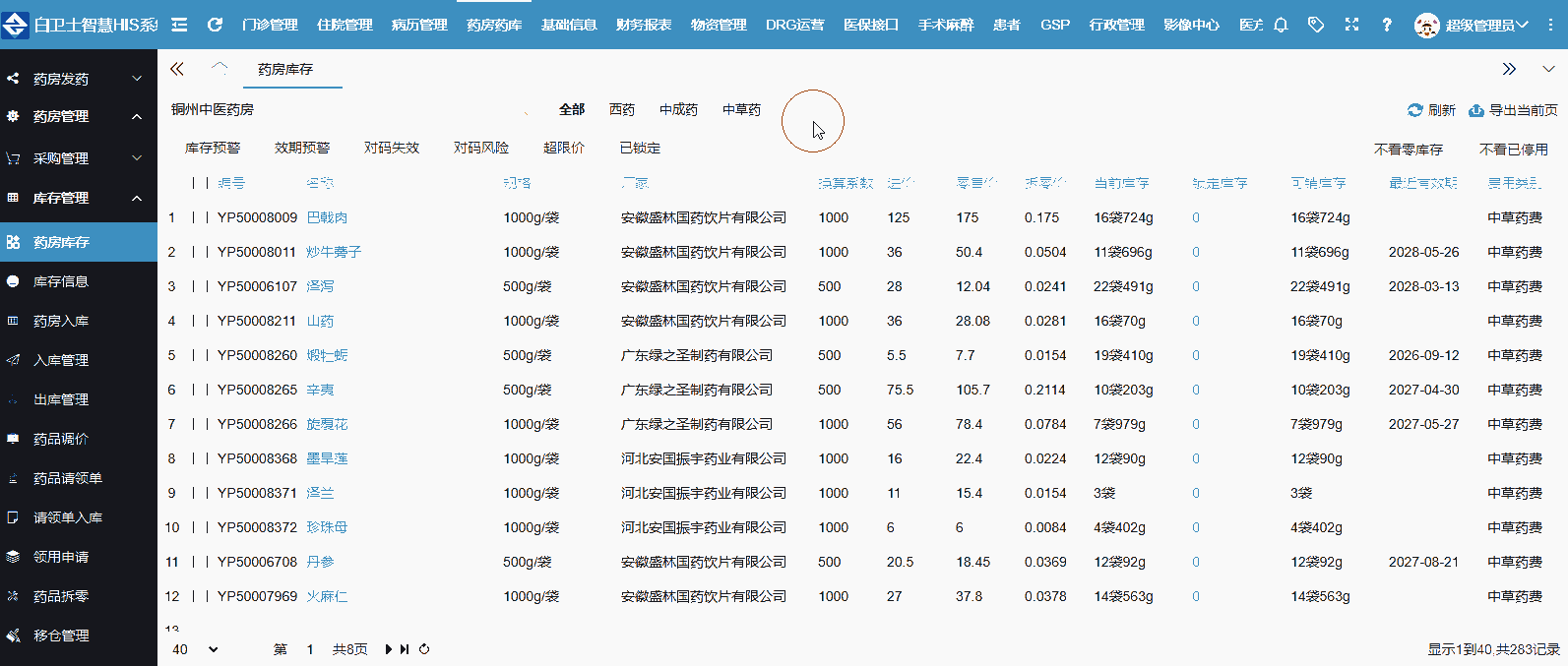The width and height of the screenshot is (1568, 666).
Task: Click the 导出当前页 export button
Action: coord(1513,110)
